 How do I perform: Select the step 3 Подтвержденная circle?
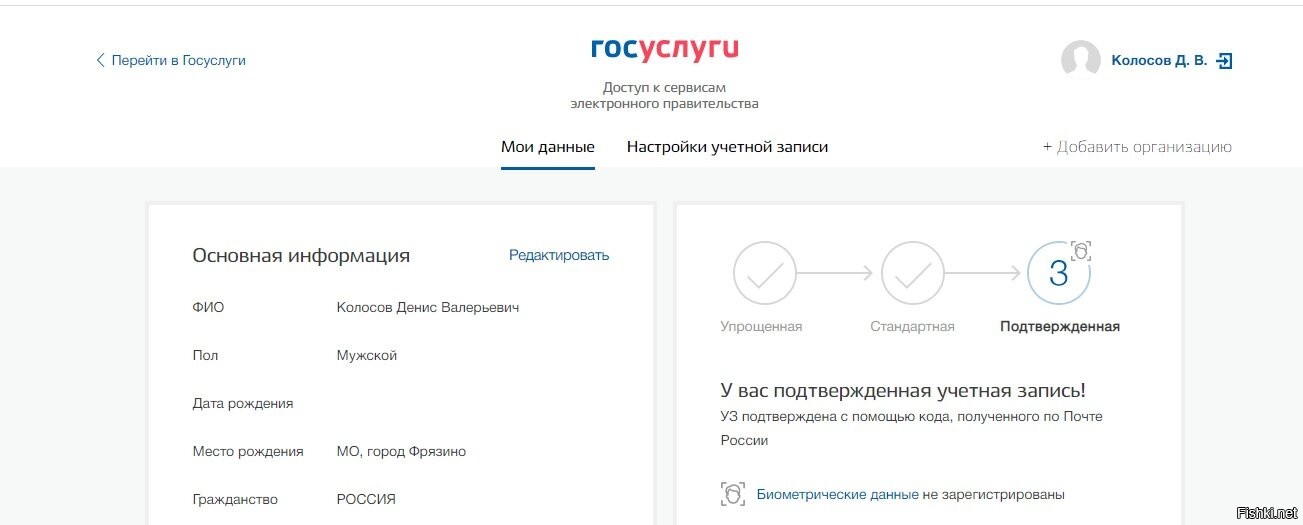[1059, 273]
